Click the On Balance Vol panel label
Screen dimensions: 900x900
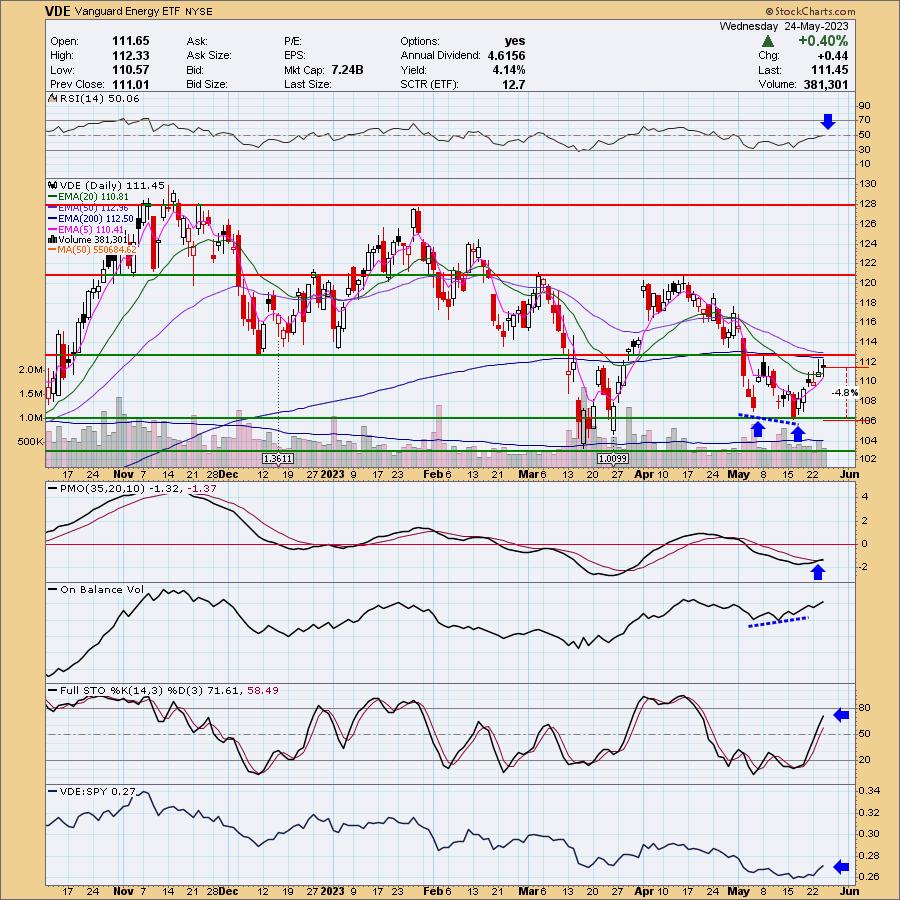pos(96,589)
